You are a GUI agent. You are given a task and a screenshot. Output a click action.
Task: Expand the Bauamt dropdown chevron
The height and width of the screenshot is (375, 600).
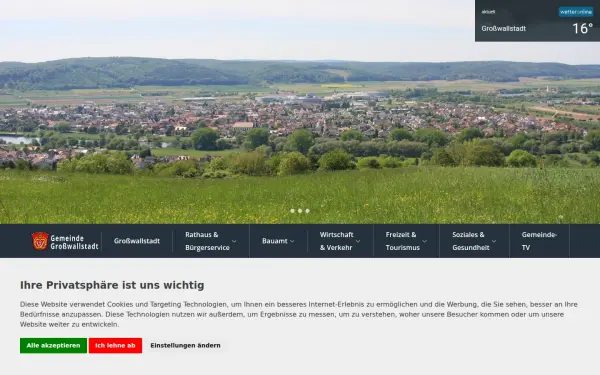click(292, 241)
